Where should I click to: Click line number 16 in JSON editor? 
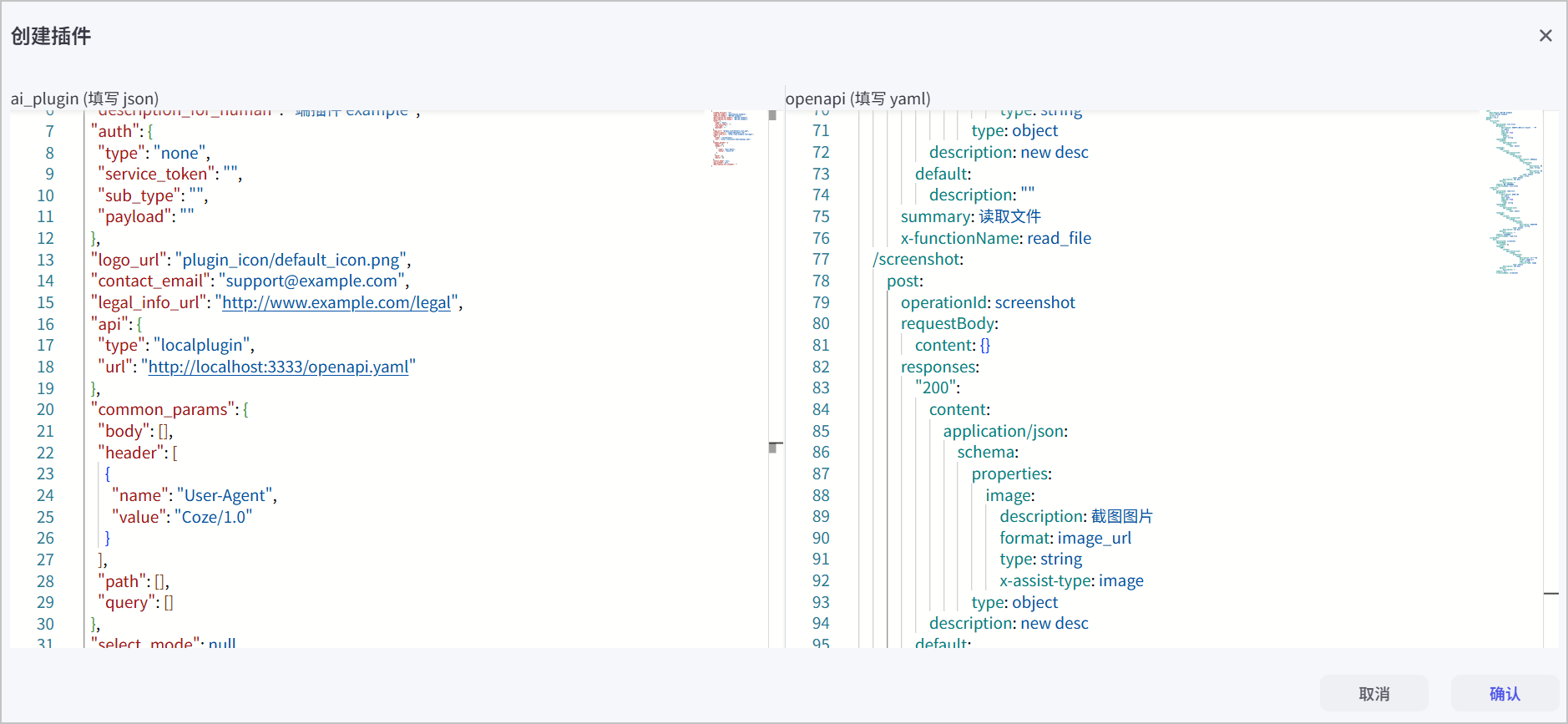click(45, 324)
